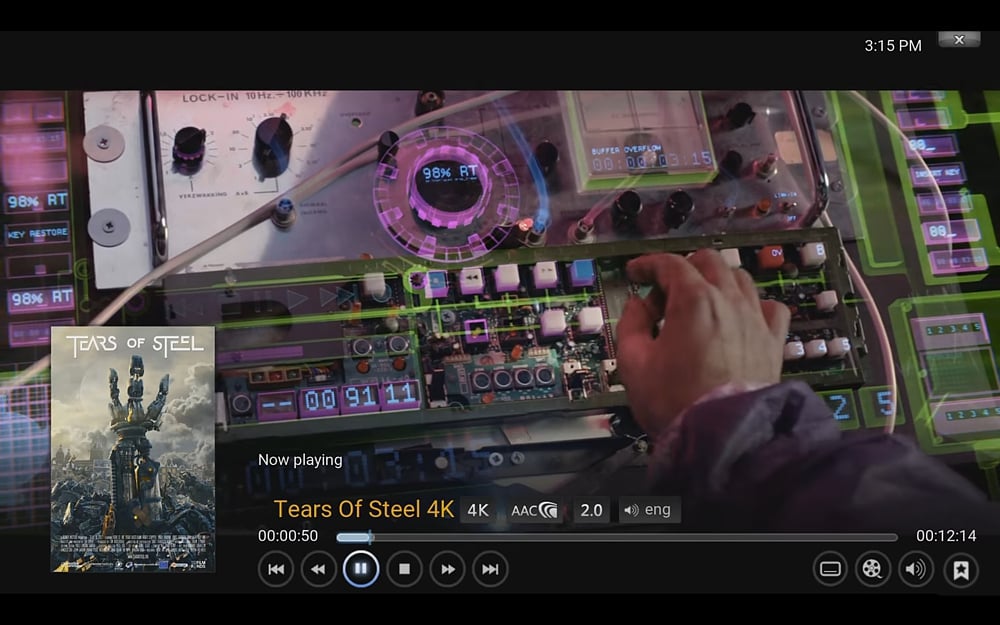The image size is (1000, 625).
Task: Open audio settings speaker icon
Action: [x=916, y=569]
